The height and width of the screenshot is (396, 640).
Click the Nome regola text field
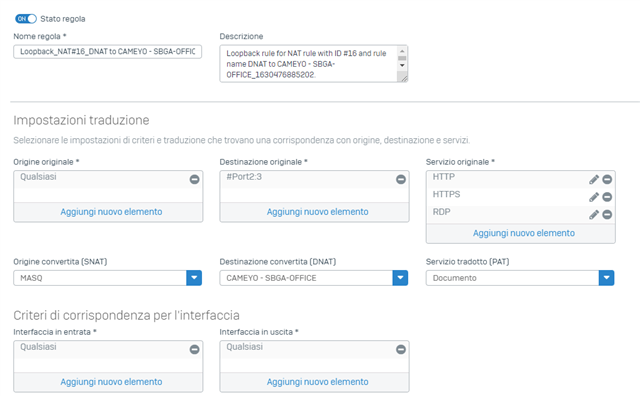tap(107, 52)
